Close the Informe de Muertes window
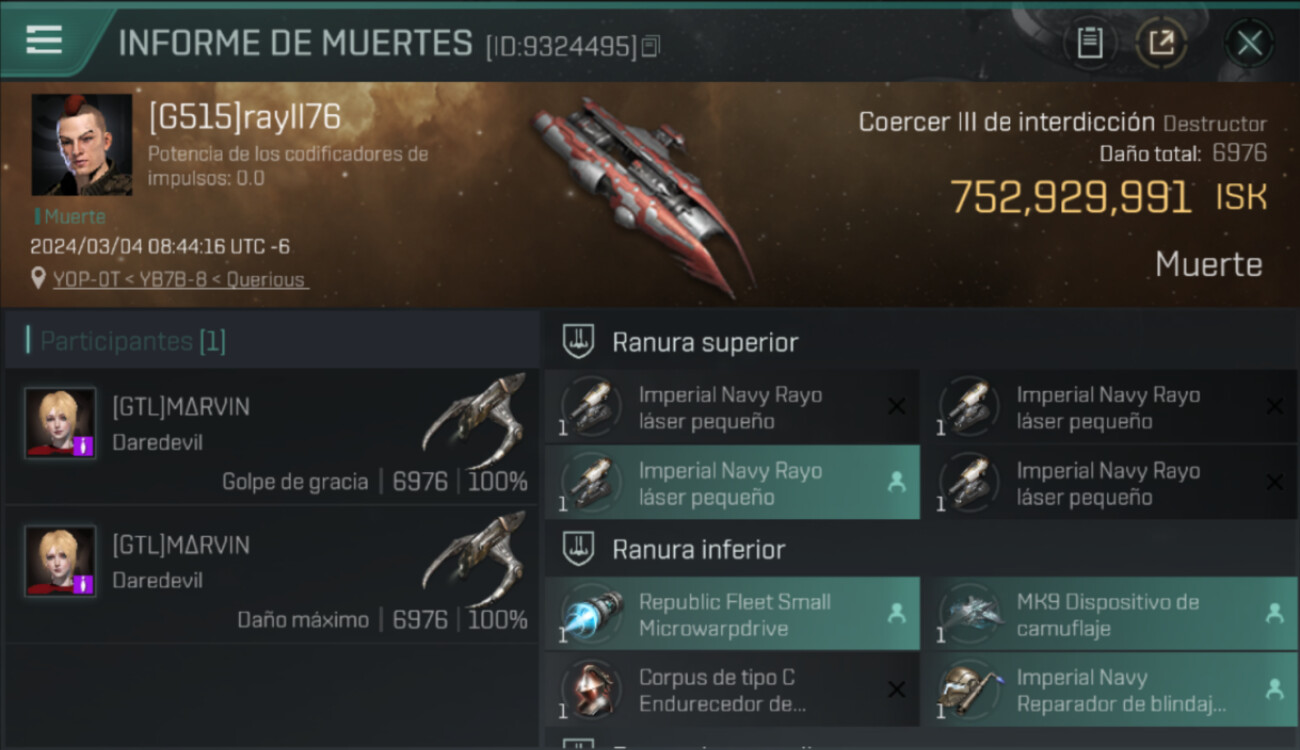 (x=1249, y=43)
